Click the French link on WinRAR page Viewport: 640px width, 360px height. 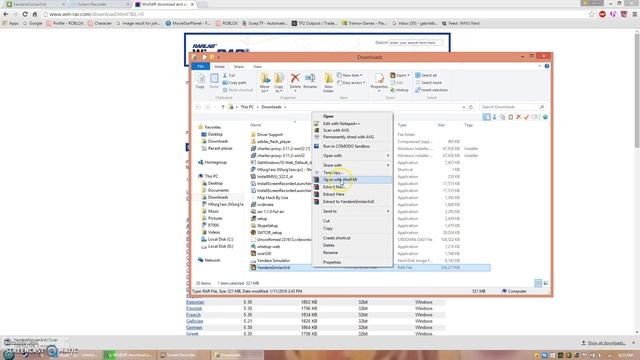click(x=193, y=315)
